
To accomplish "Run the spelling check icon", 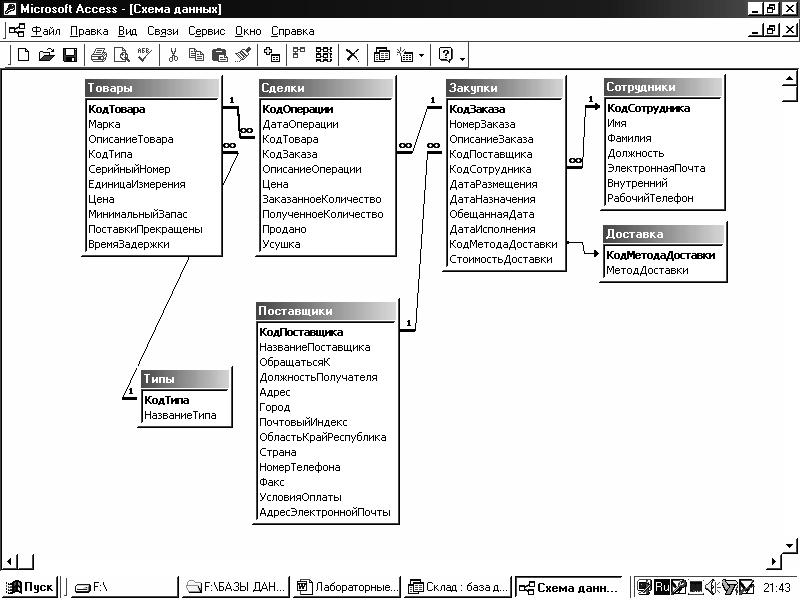I will [x=144, y=55].
